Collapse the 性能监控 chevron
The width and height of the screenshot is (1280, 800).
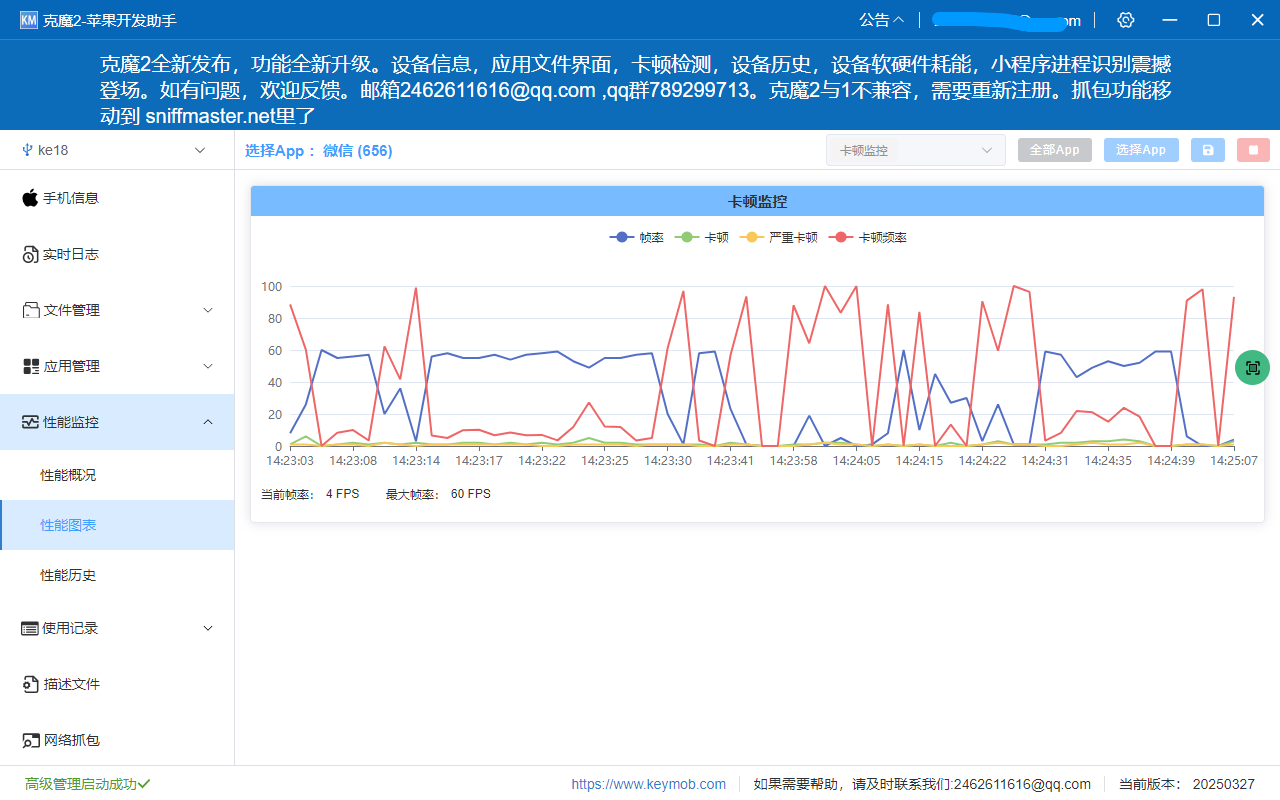tap(208, 422)
